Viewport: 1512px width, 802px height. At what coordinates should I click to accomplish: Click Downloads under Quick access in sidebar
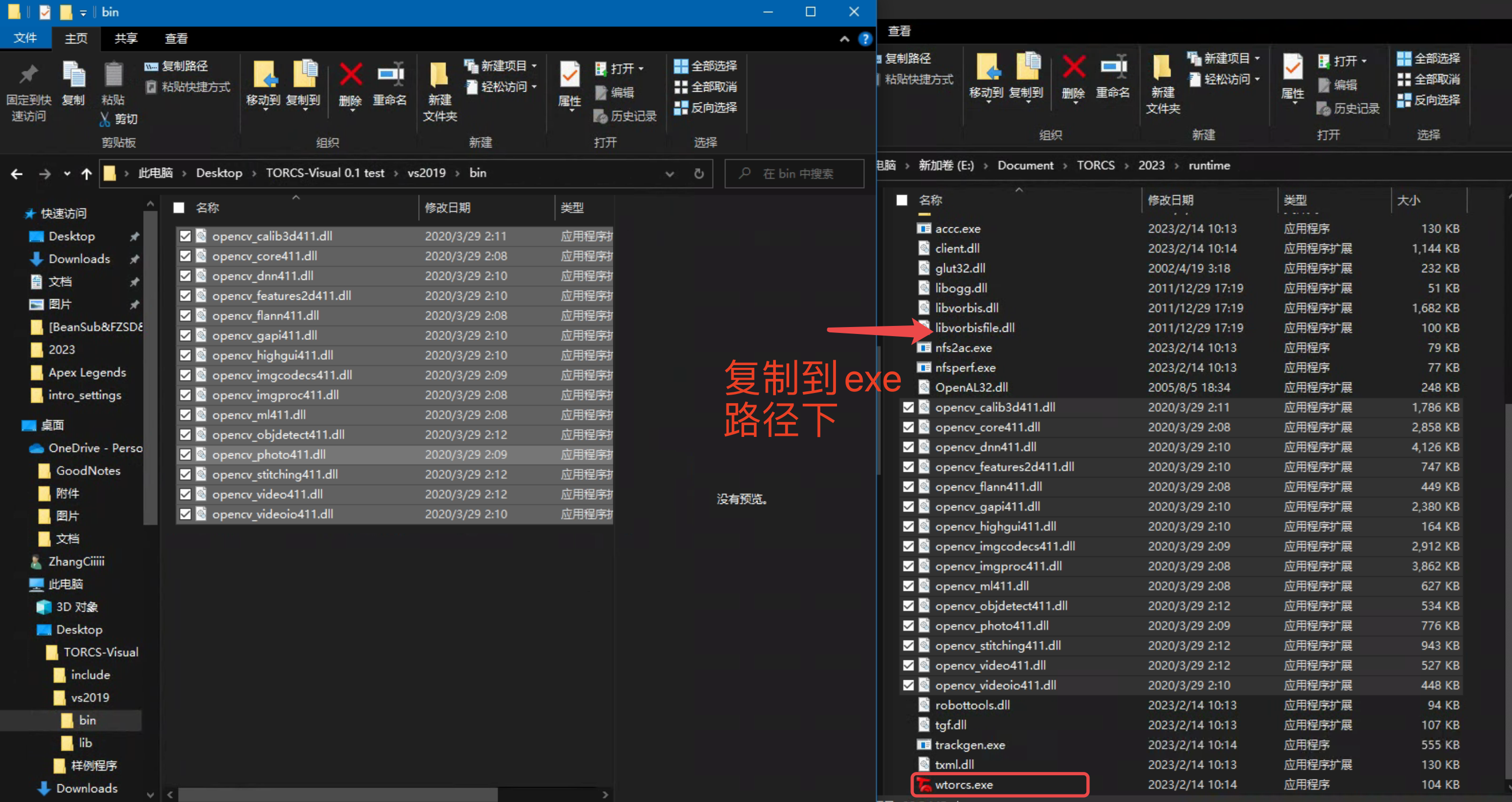[x=79, y=259]
